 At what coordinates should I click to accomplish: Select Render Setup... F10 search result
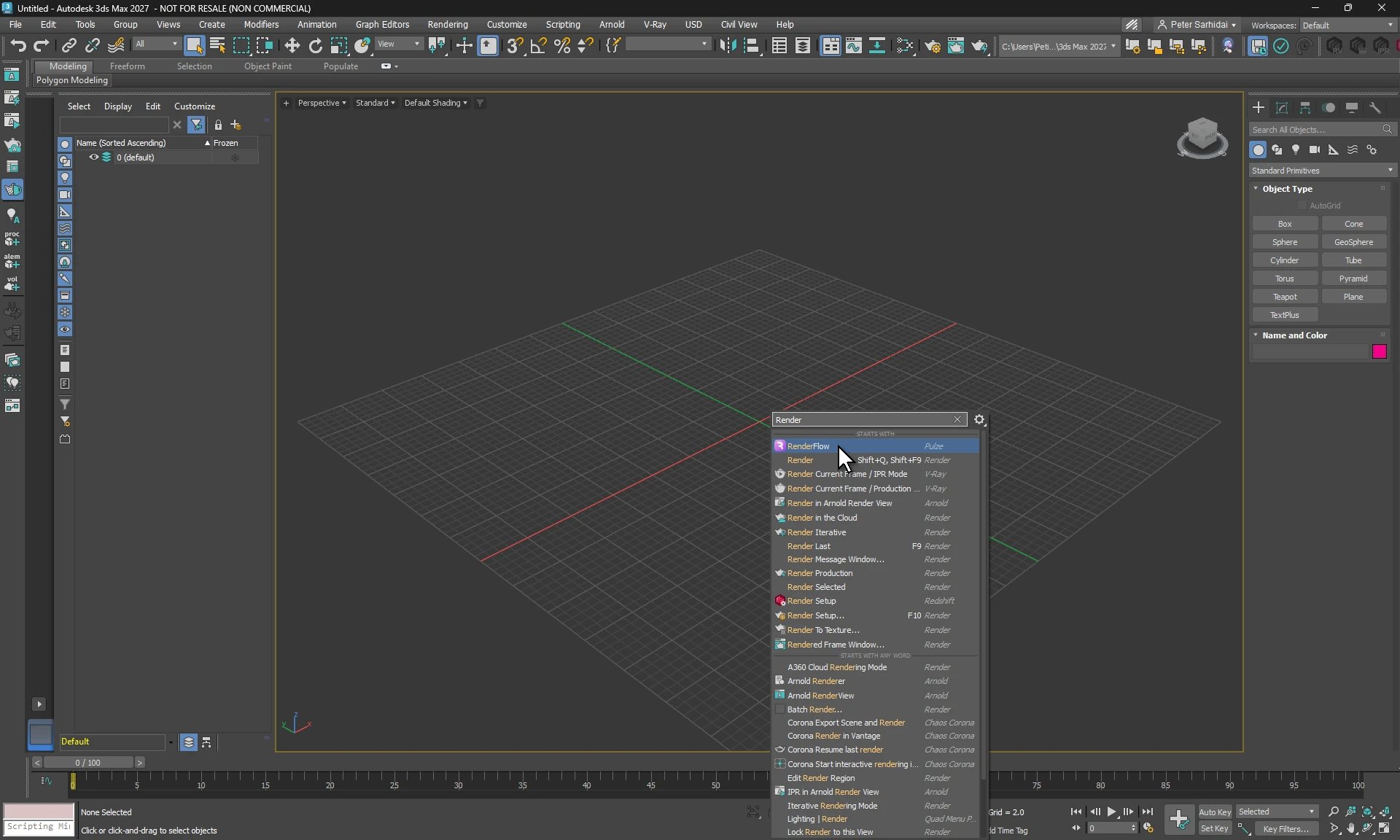tap(875, 615)
